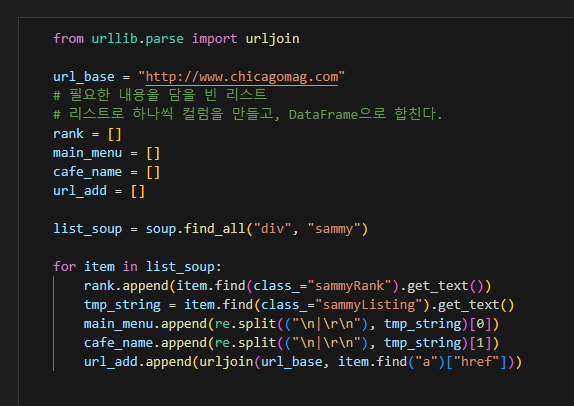Open the http://www.chicagomag.com URL link

pos(242,77)
